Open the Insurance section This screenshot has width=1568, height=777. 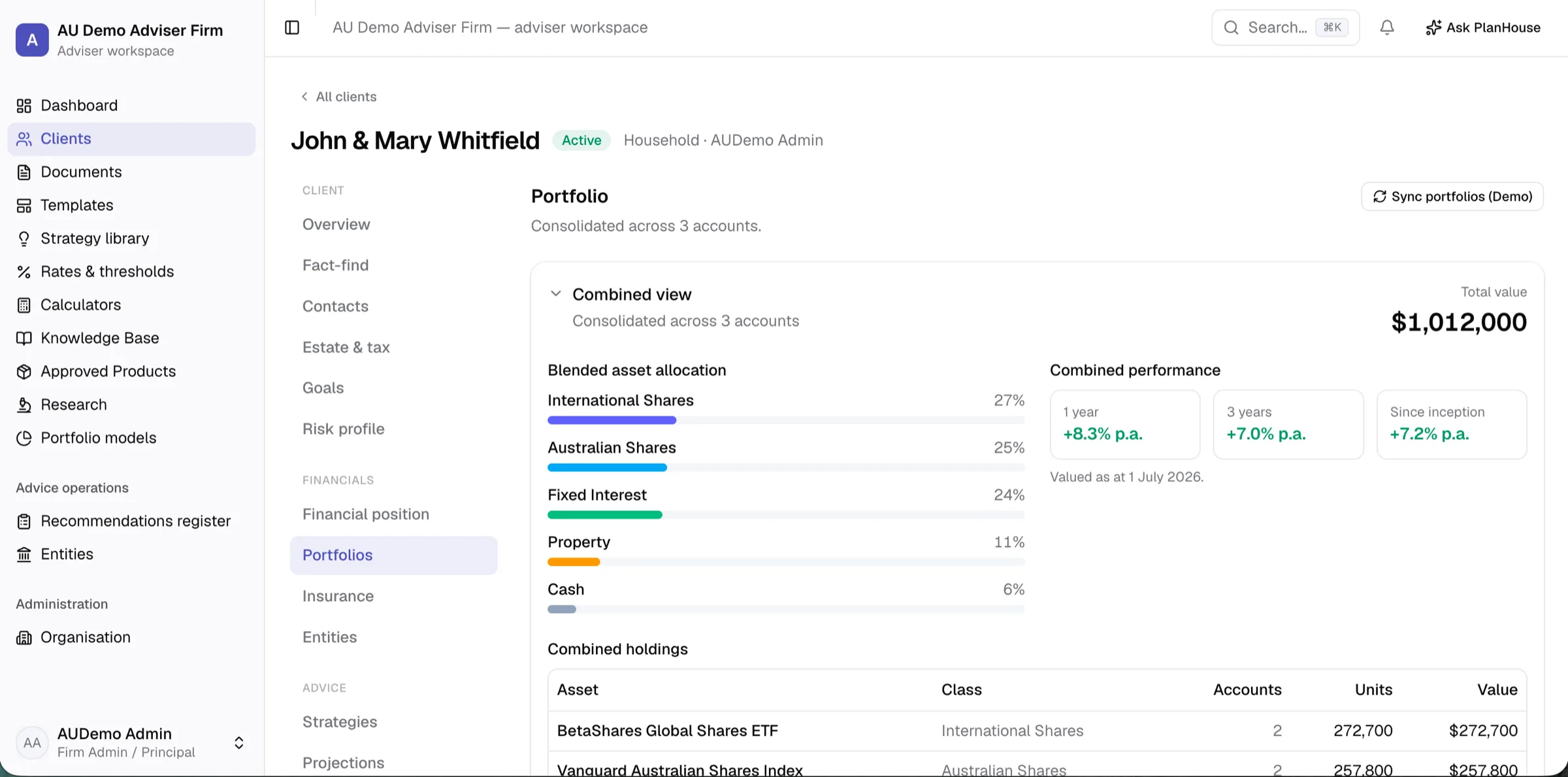click(x=394, y=596)
